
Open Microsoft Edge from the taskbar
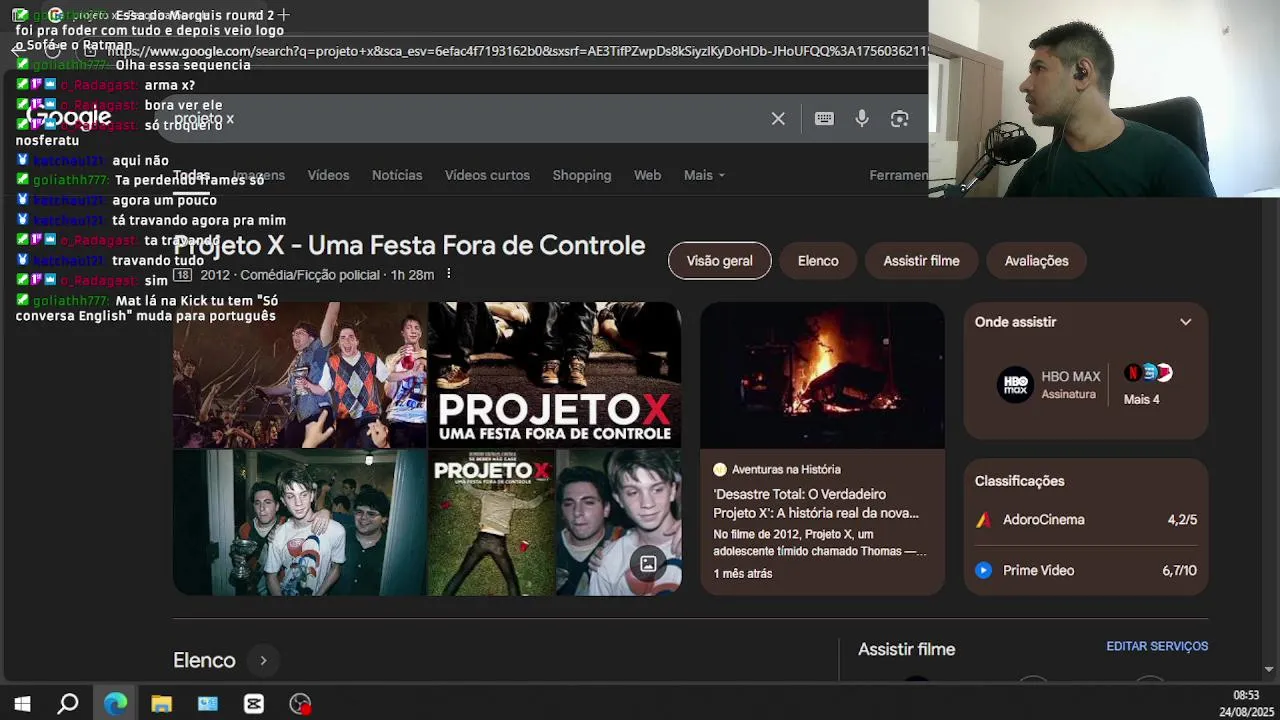tap(115, 704)
